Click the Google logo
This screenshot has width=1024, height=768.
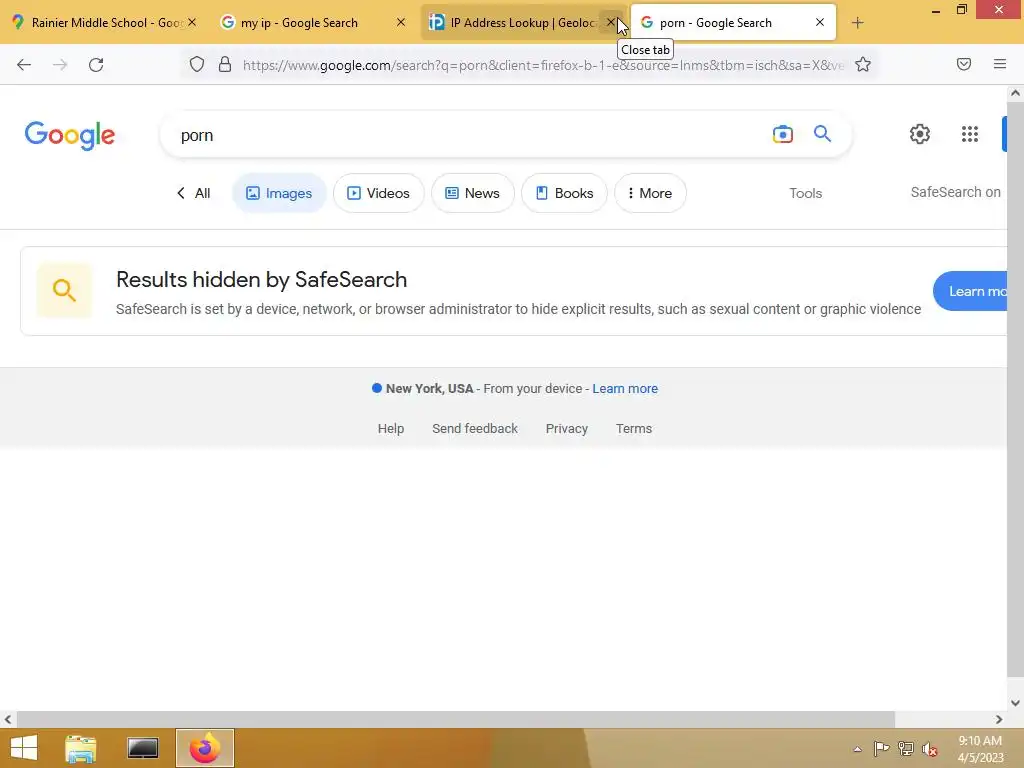[70, 135]
